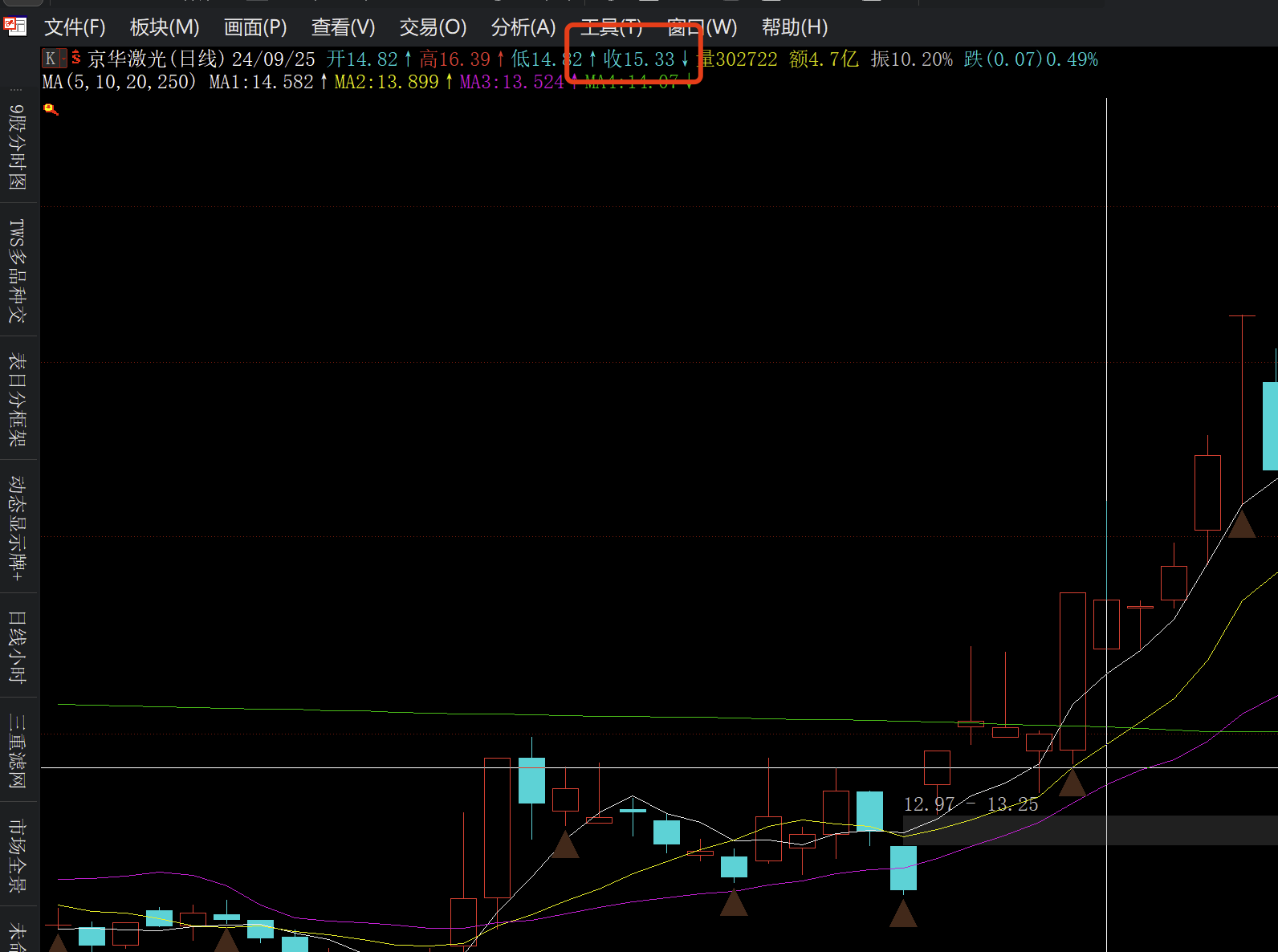Click the red S marker beside 京华激光
Screen dimensions: 1278x952
76,58
